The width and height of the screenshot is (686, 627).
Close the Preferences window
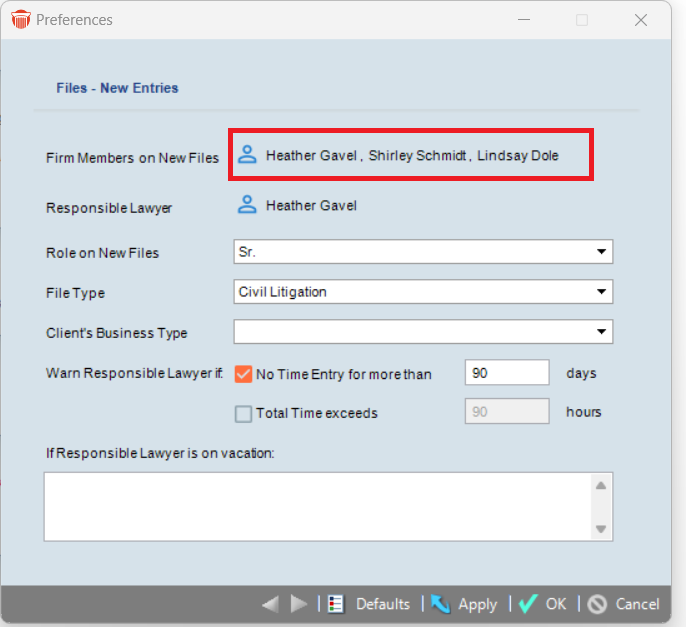click(641, 20)
